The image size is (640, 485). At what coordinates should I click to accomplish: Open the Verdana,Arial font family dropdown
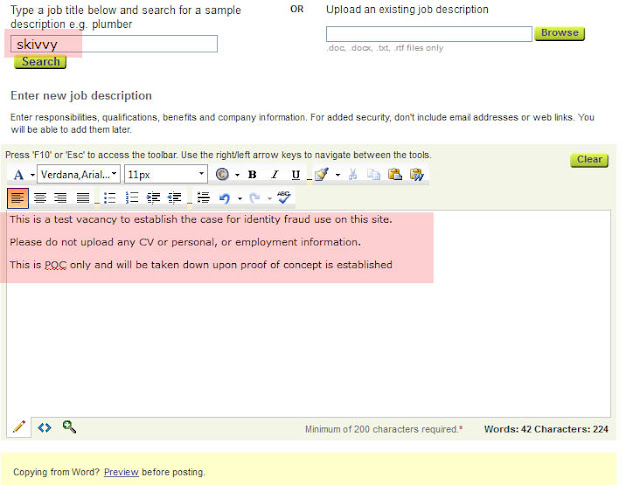pos(79,174)
